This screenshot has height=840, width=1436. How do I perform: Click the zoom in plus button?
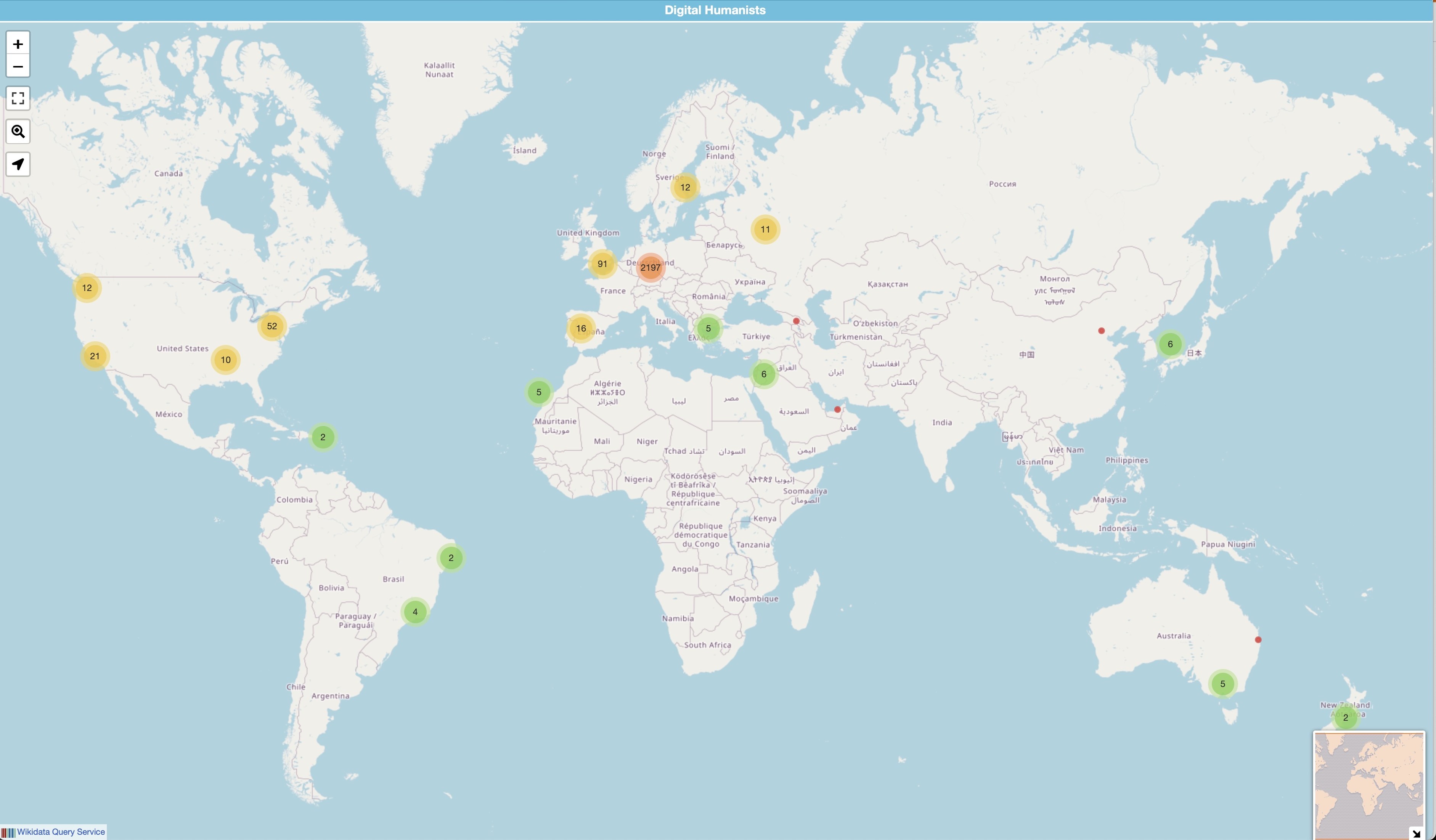18,44
